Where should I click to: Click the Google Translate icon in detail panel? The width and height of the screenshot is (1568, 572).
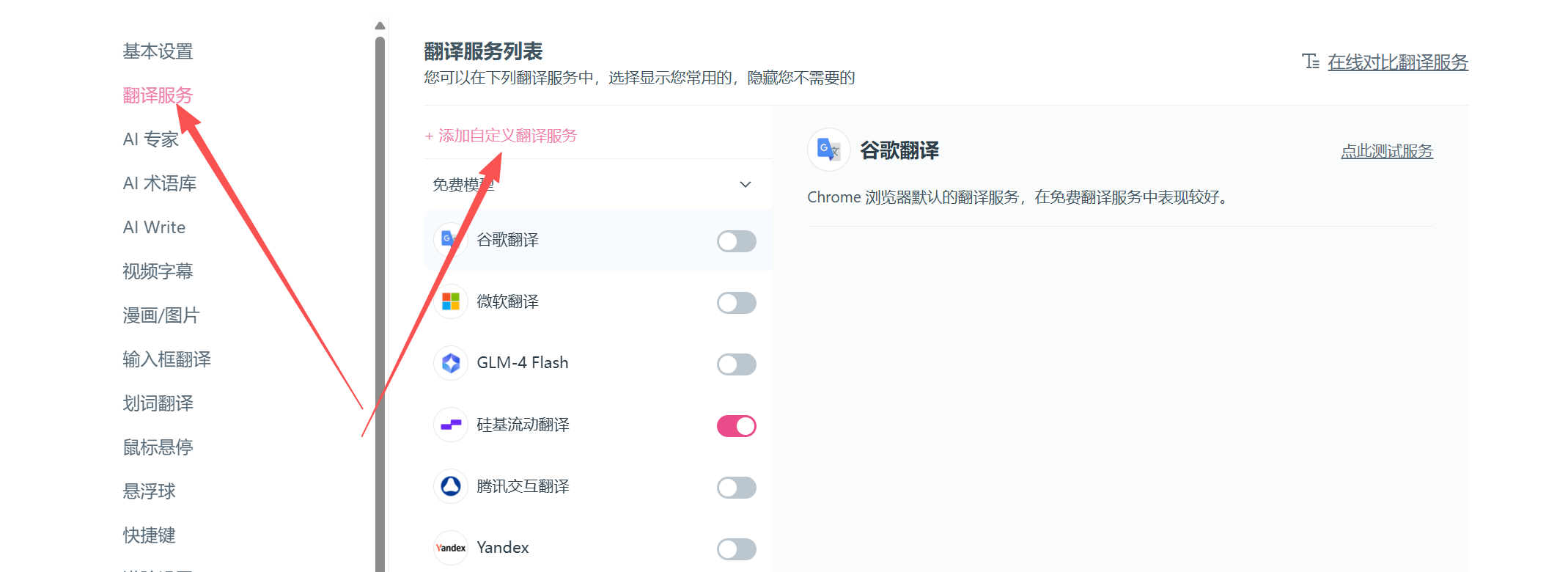coord(829,150)
